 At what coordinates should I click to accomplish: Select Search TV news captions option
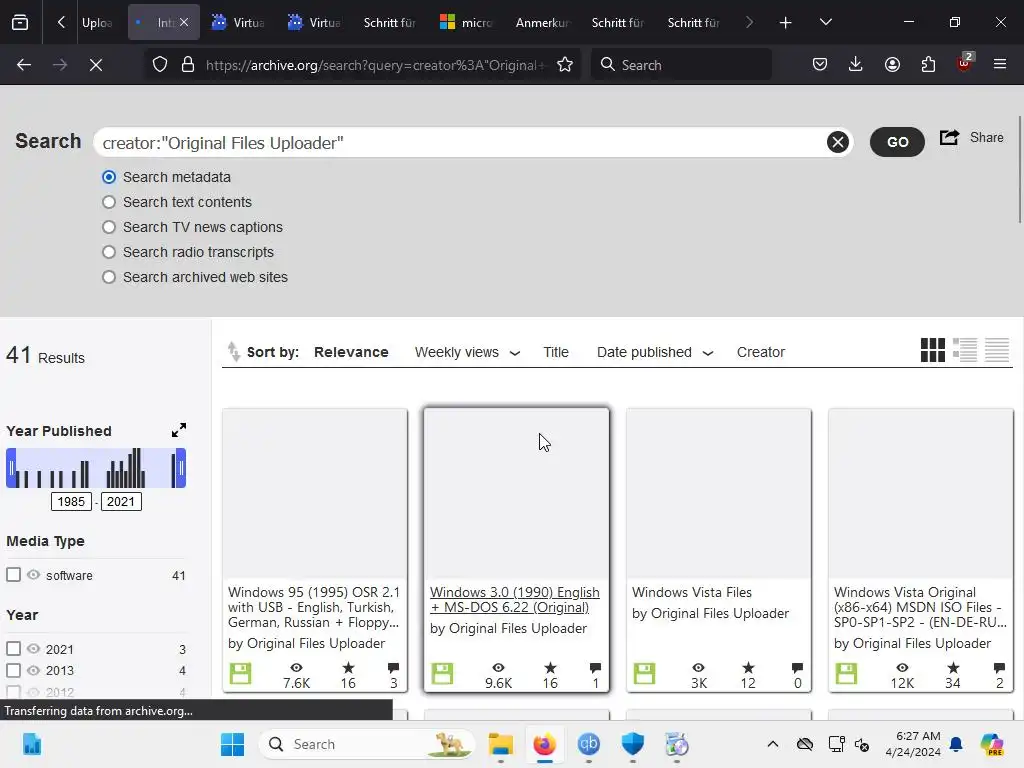point(108,227)
